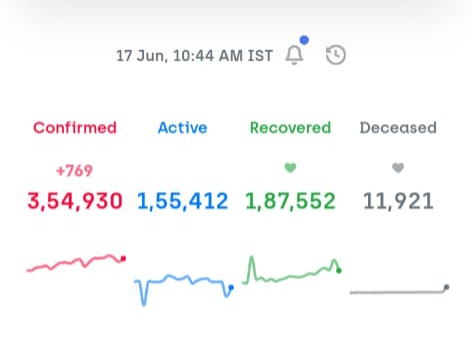The width and height of the screenshot is (472, 361).
Task: Click the 3,54,930 confirmed count
Action: [x=75, y=201]
